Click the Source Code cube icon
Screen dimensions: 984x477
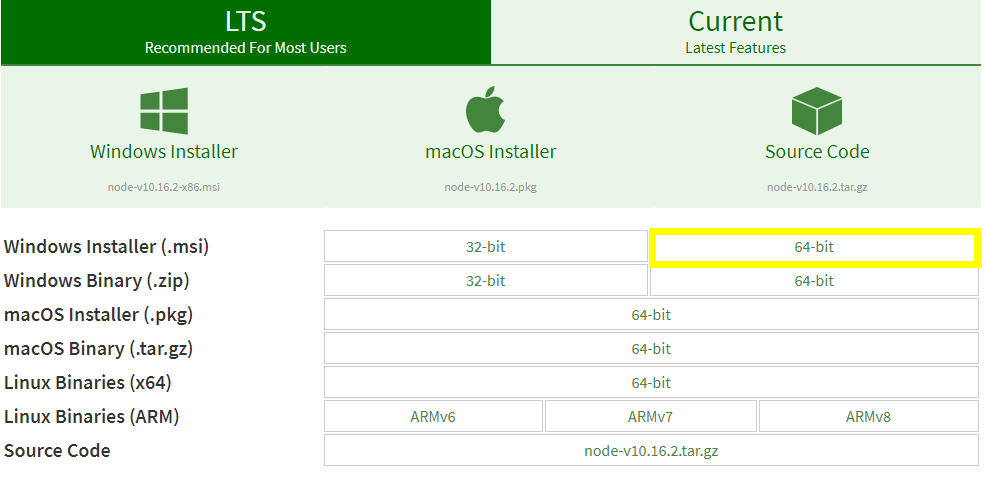816,111
